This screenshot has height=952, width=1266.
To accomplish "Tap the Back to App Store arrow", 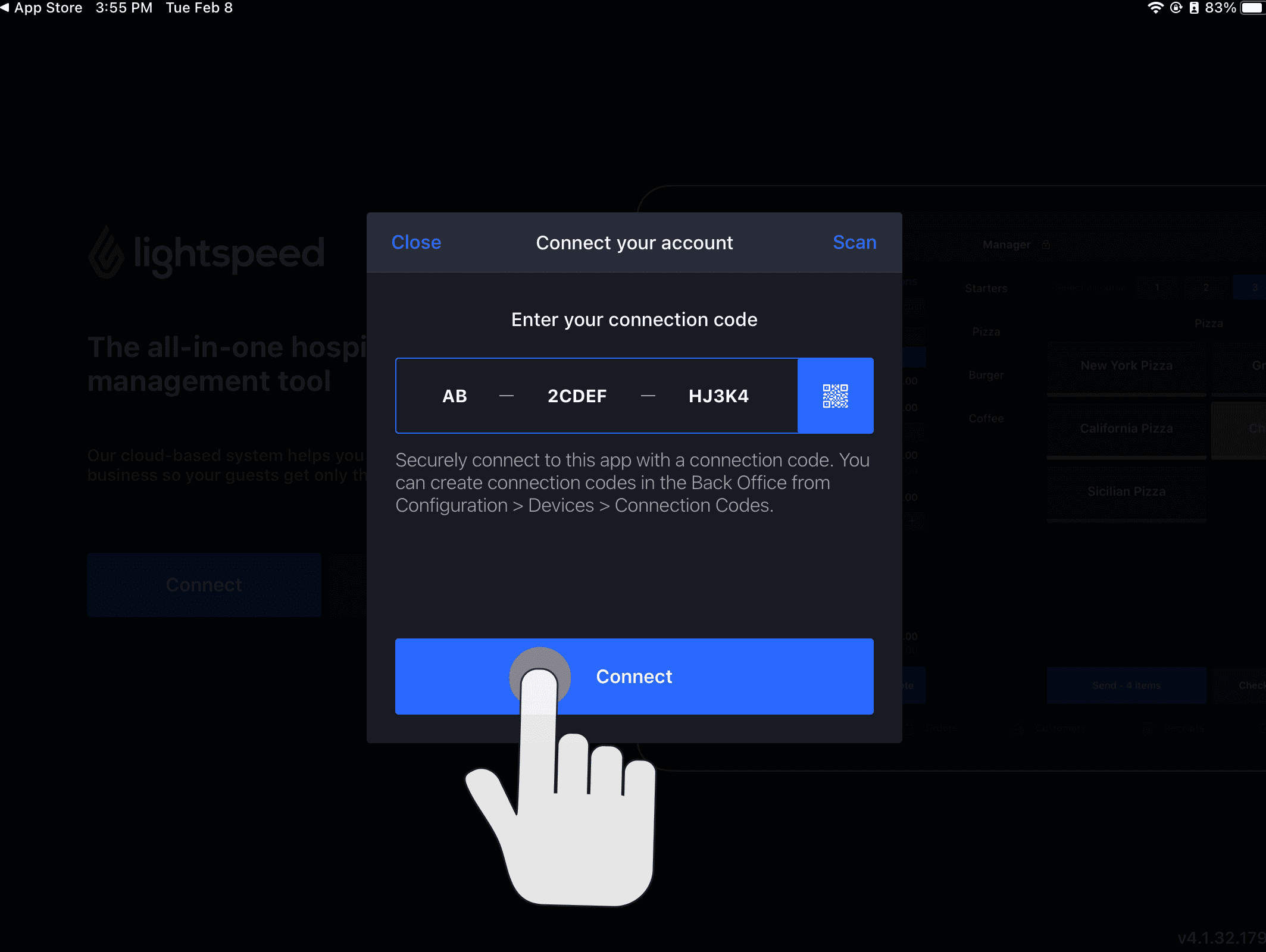I will (x=5, y=8).
